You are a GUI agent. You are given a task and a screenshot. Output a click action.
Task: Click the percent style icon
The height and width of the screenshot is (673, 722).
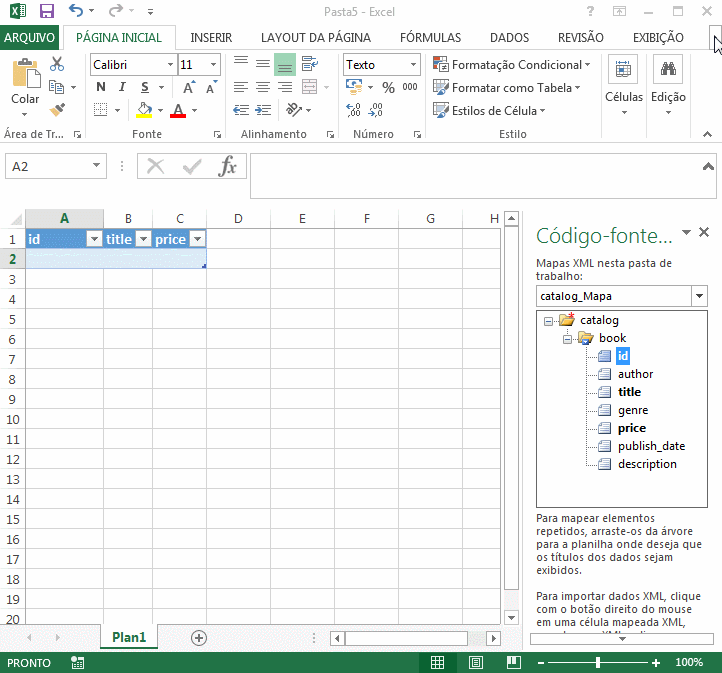387,87
